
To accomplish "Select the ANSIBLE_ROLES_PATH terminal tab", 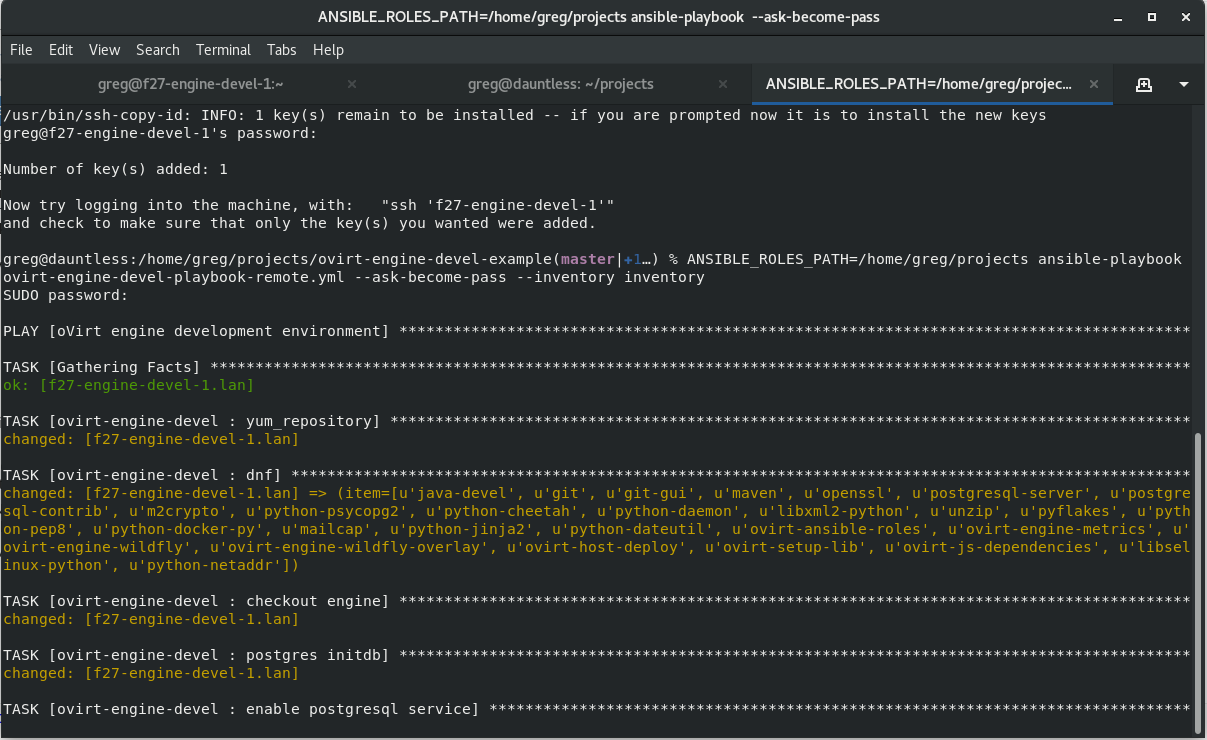I will click(918, 85).
